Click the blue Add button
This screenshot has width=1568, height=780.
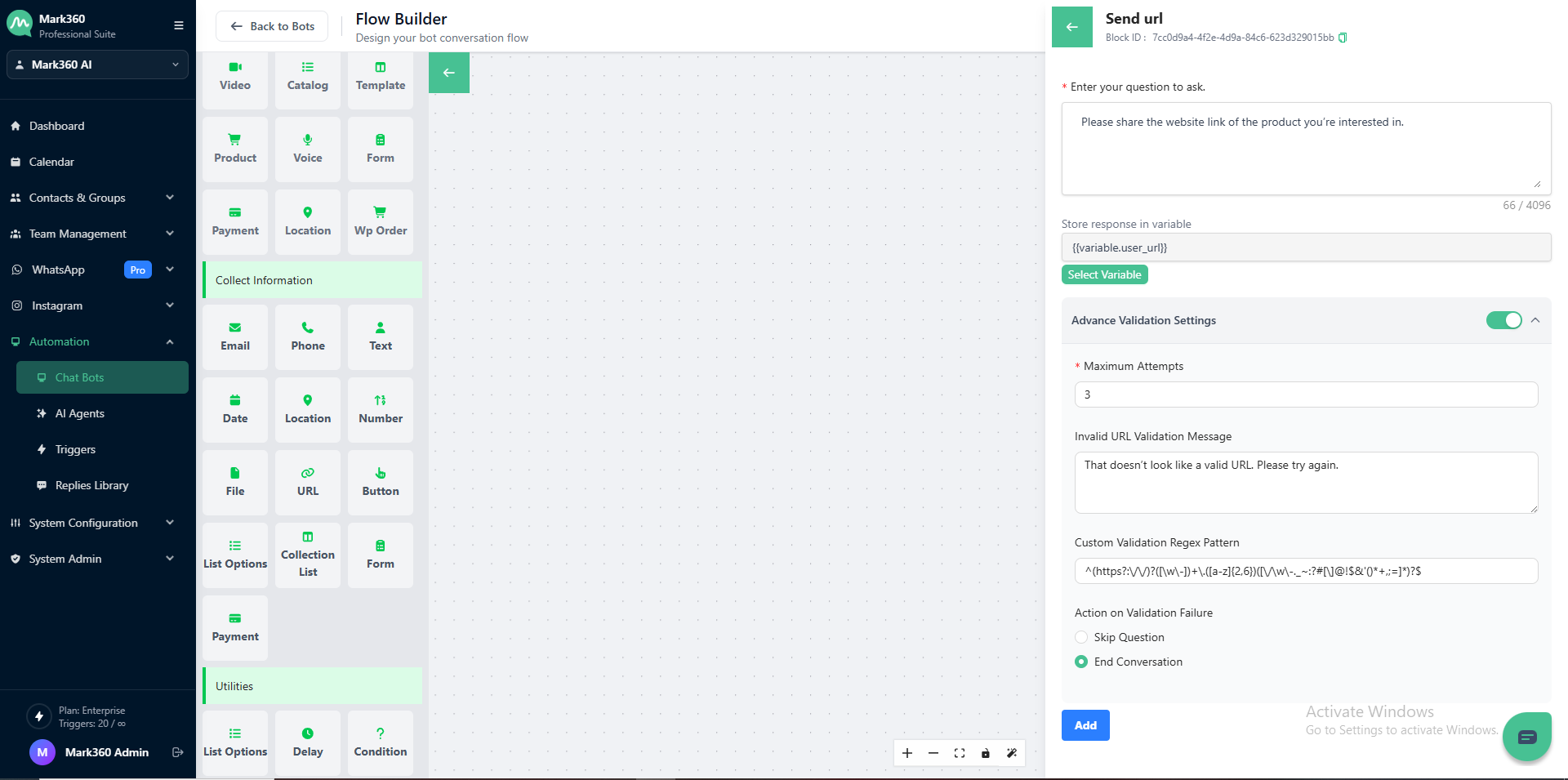[x=1085, y=725]
